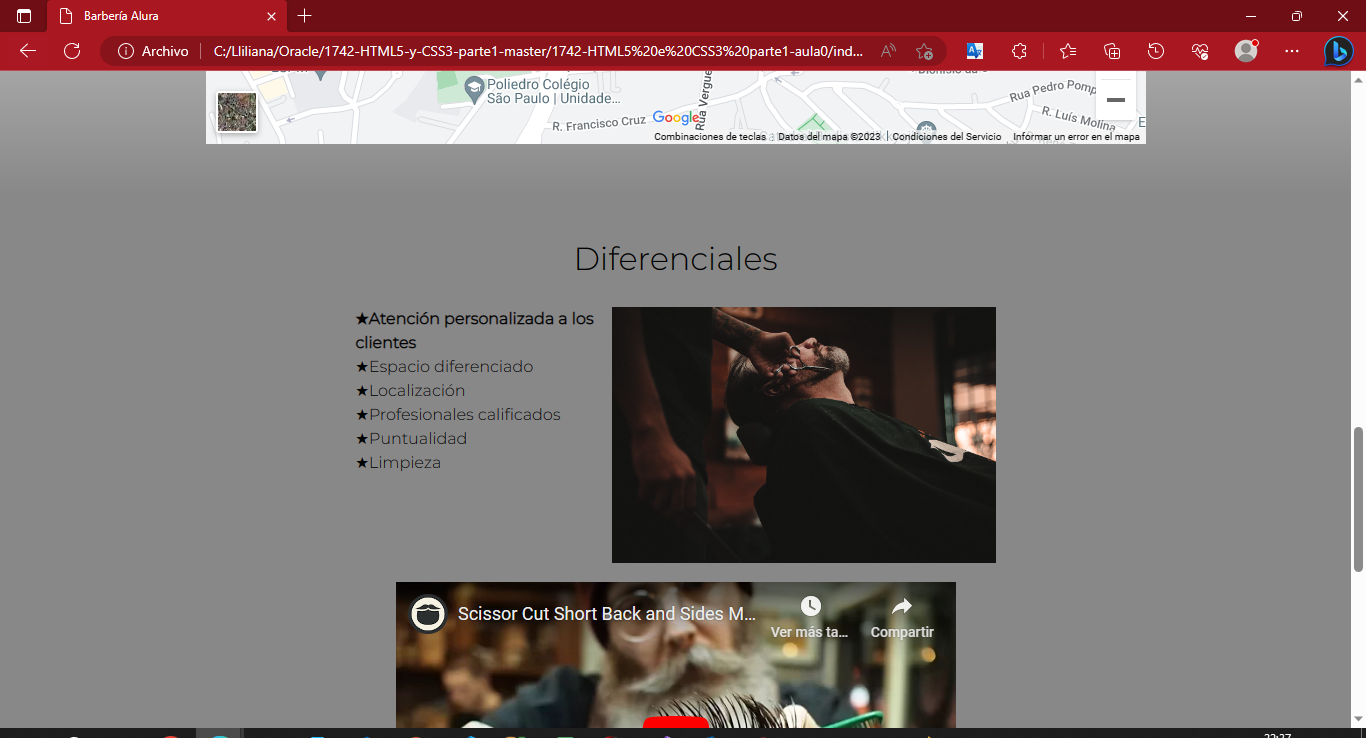This screenshot has height=738, width=1366.
Task: Open Browser essentials heartbeat icon
Action: coord(1200,51)
